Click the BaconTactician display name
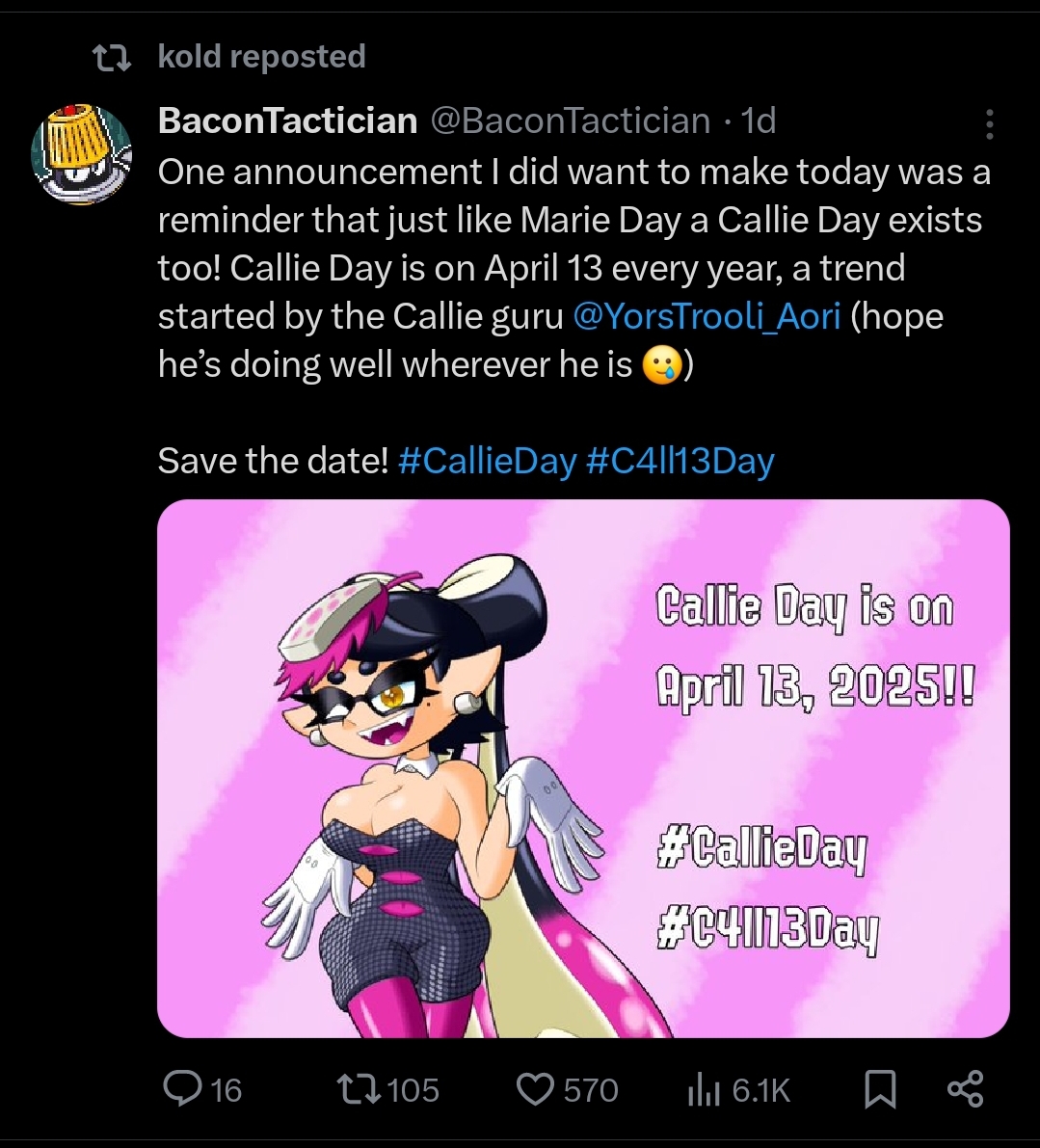The width and height of the screenshot is (1040, 1148). (x=287, y=120)
